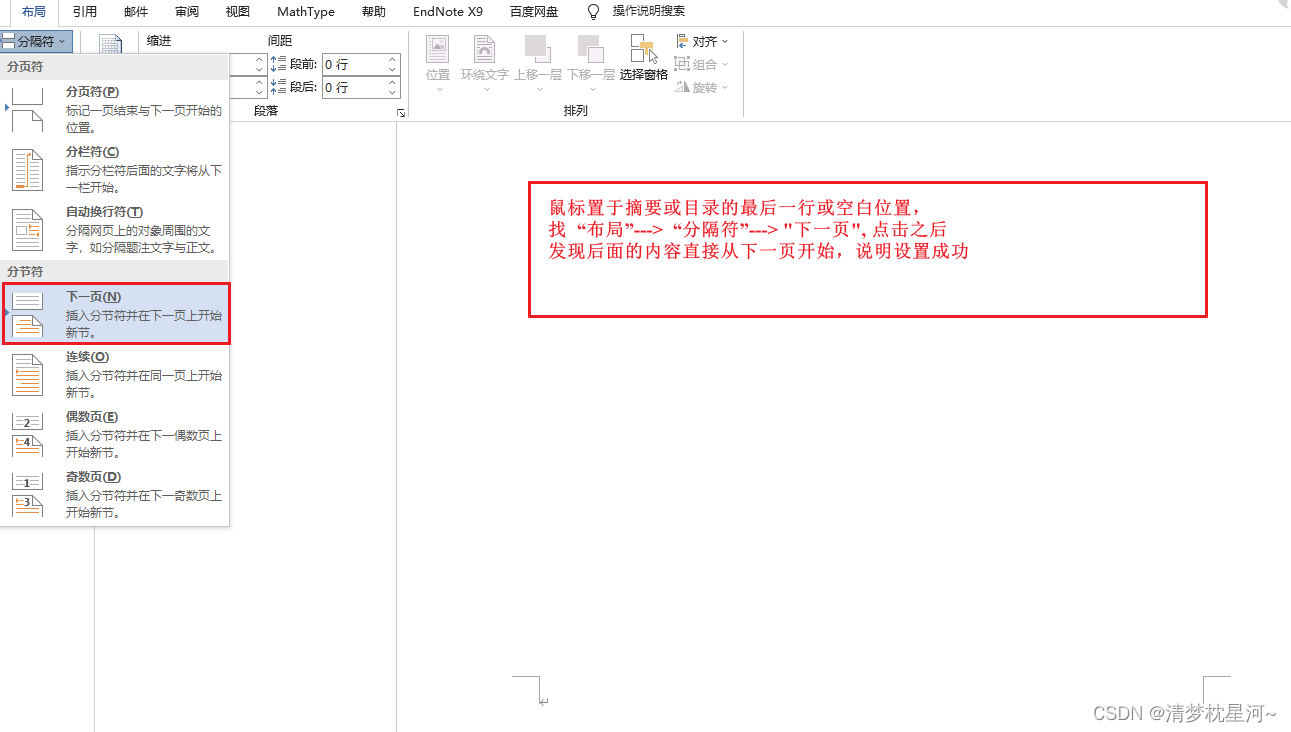Increase 段后 spacing with up arrow
1291x732 pixels.
pos(392,83)
